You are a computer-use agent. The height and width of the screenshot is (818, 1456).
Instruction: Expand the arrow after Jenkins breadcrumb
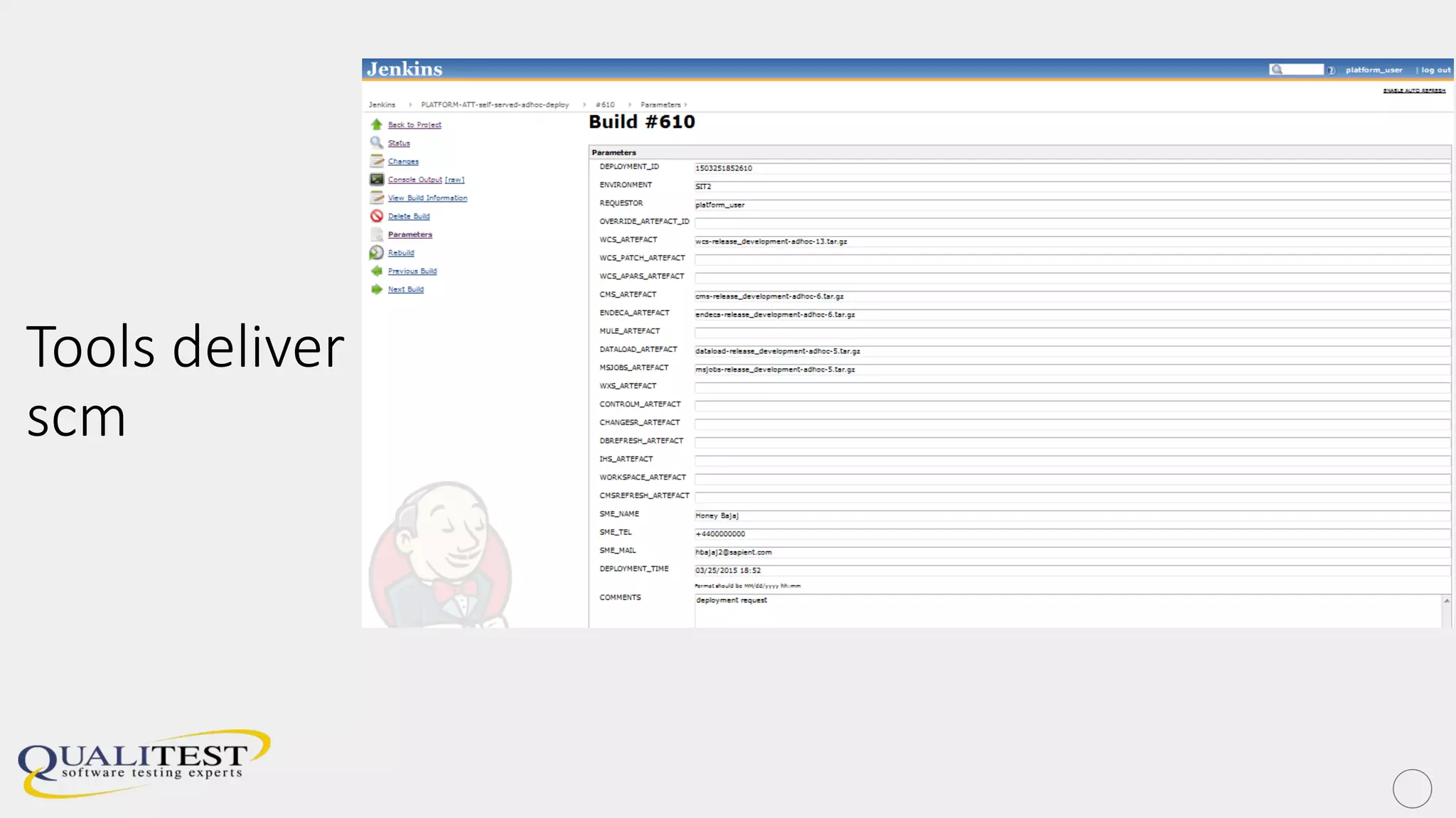click(410, 105)
